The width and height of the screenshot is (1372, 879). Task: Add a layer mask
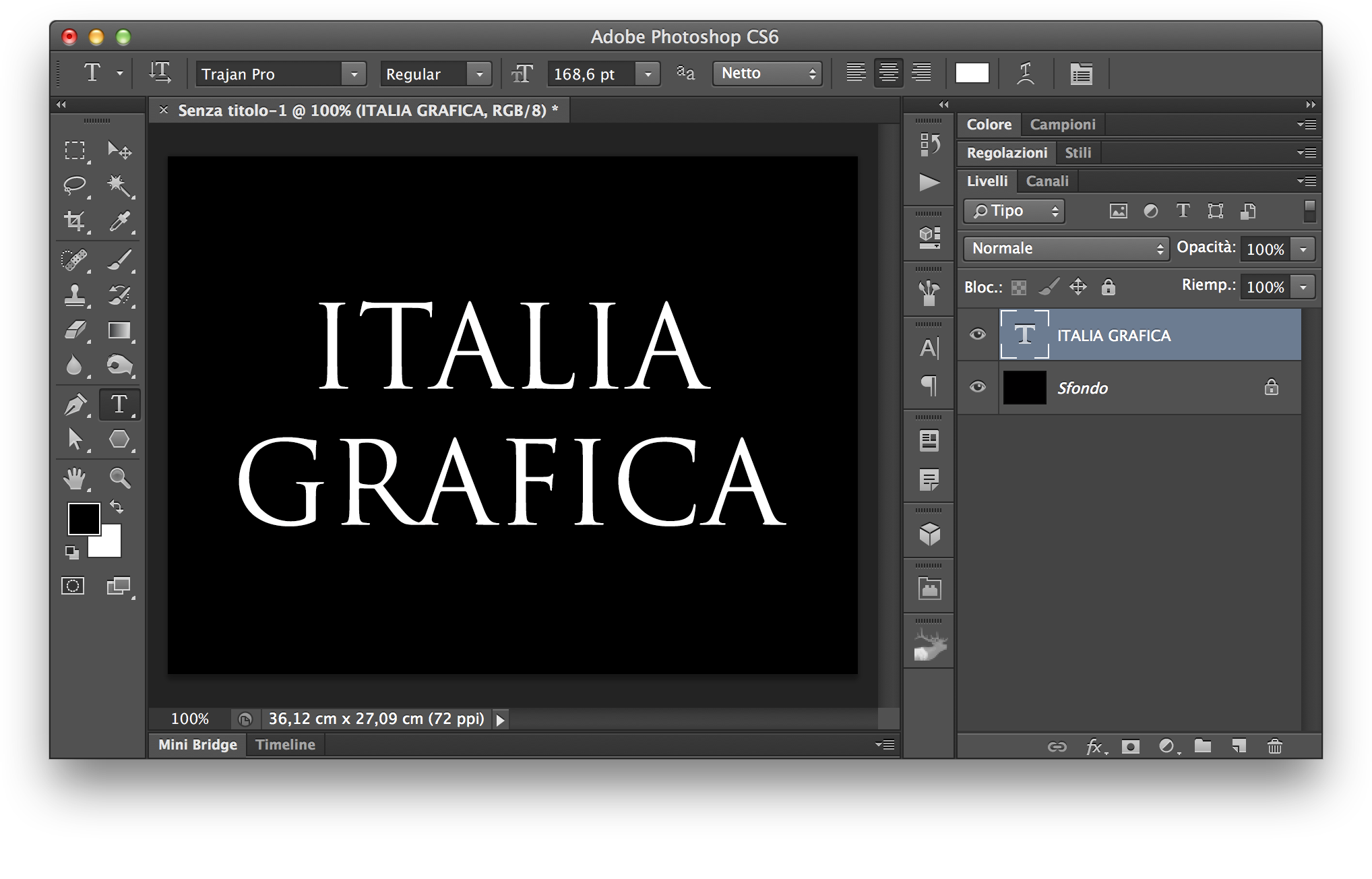(1130, 746)
